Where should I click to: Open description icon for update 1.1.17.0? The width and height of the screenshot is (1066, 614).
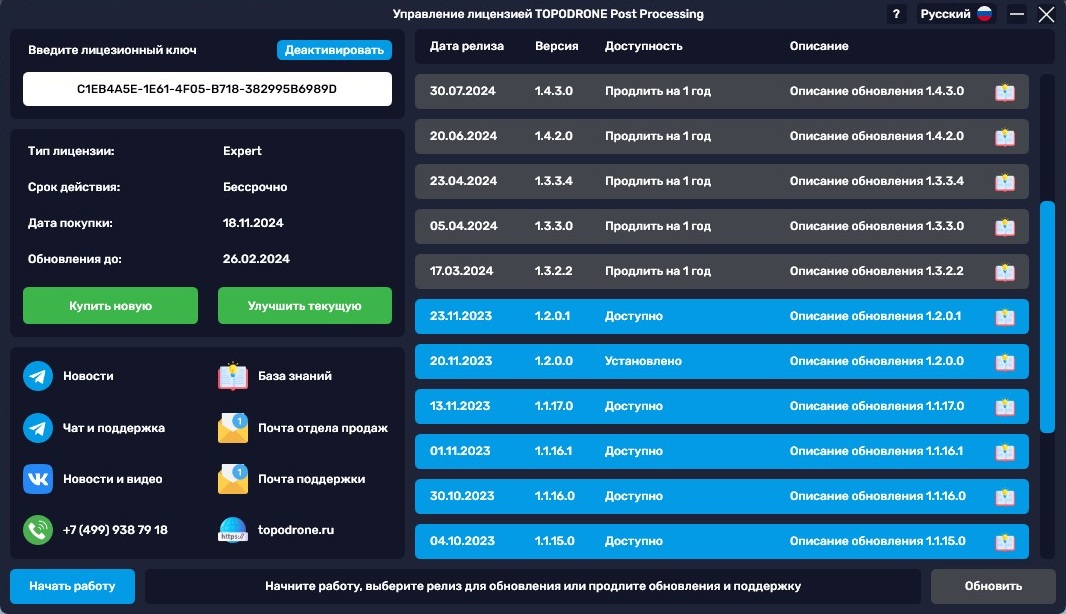coord(1004,407)
